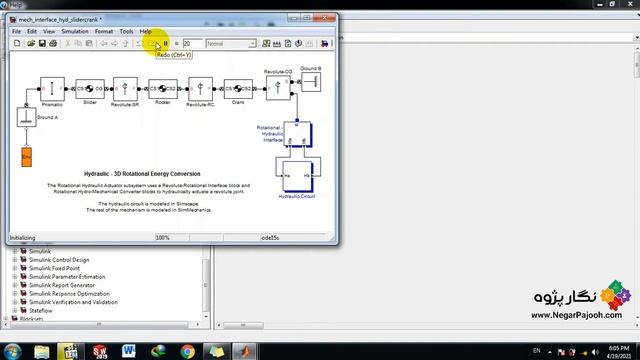This screenshot has width=640, height=360.
Task: Click the Open file folder icon
Action: coord(31,43)
